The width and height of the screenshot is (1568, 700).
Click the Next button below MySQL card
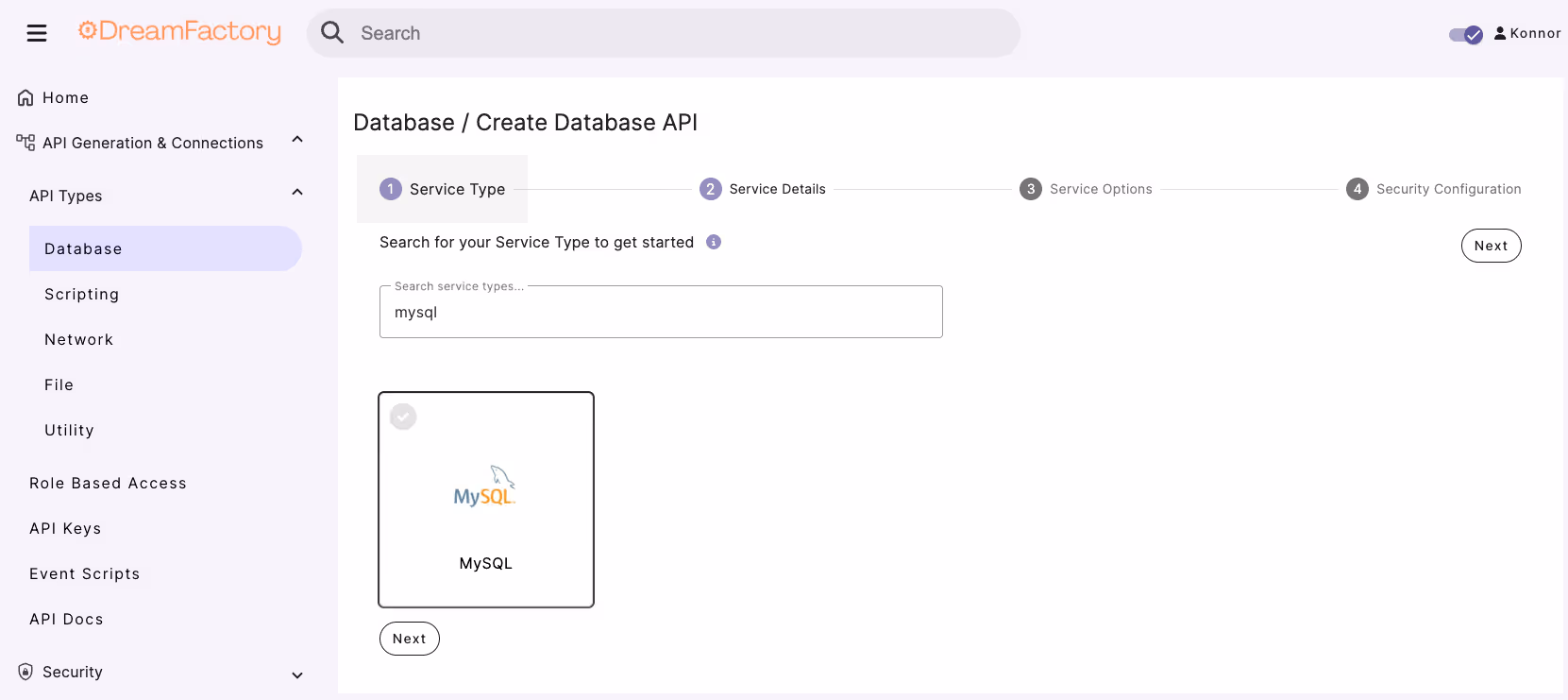pos(410,639)
